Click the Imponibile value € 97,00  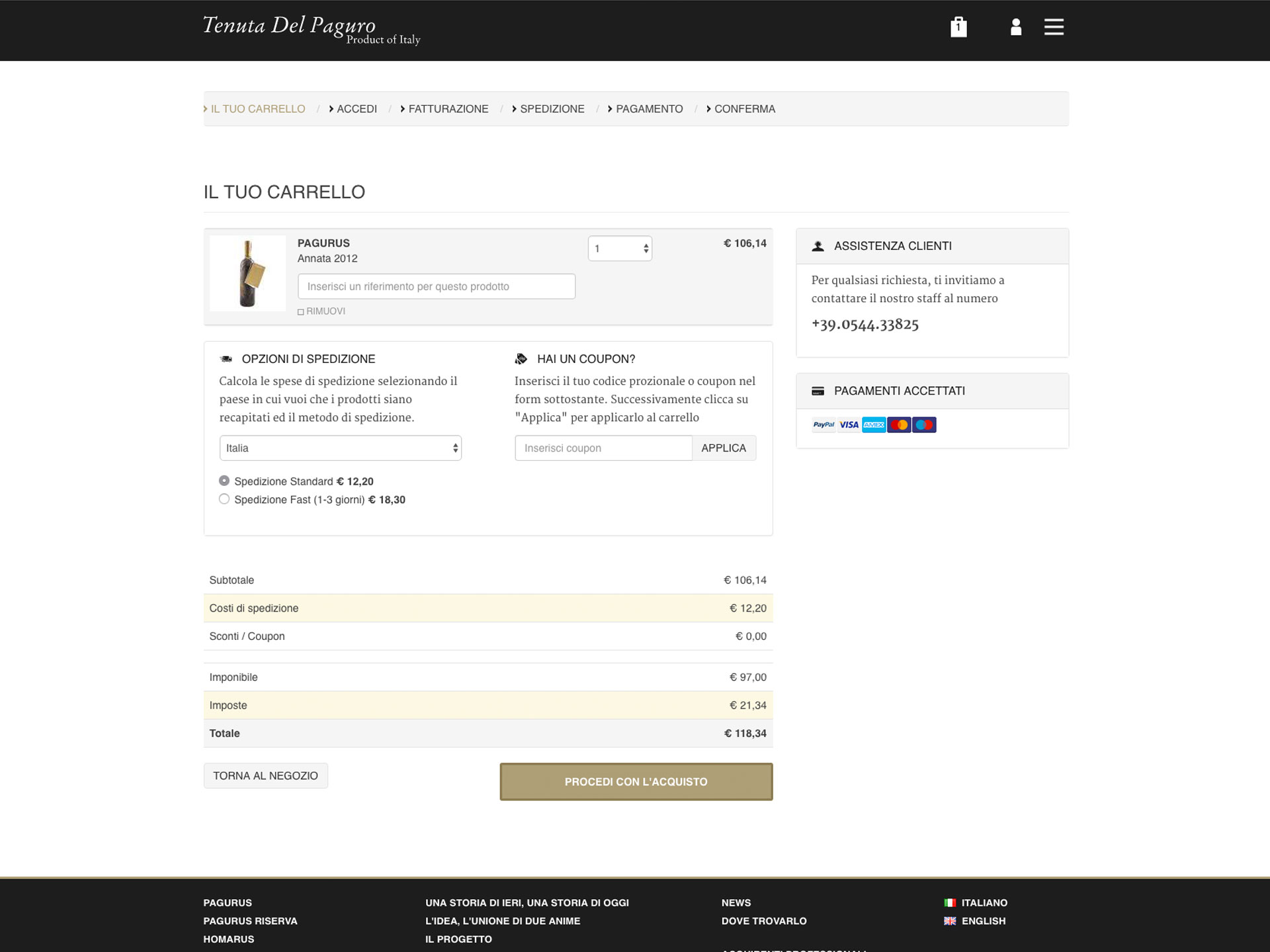pyautogui.click(x=748, y=677)
